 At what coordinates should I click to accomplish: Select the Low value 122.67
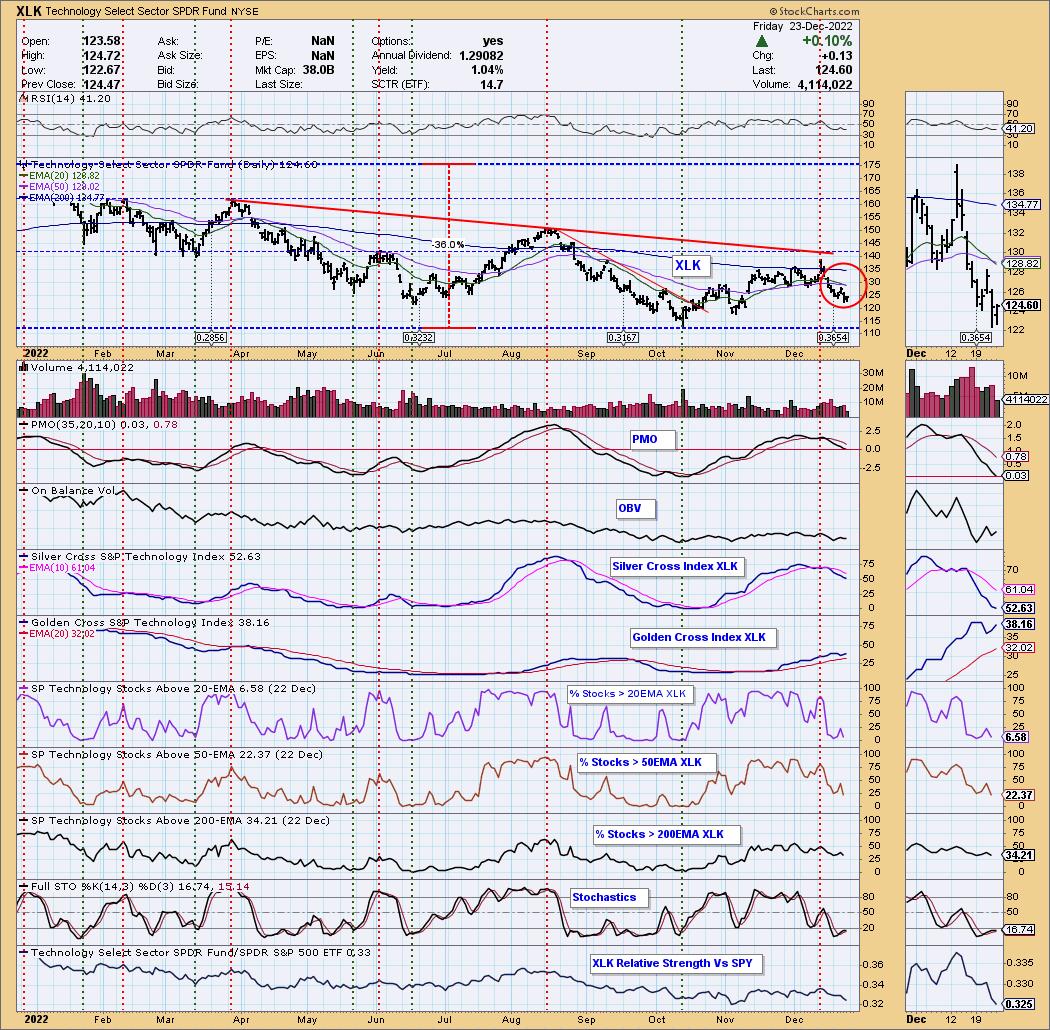[101, 70]
